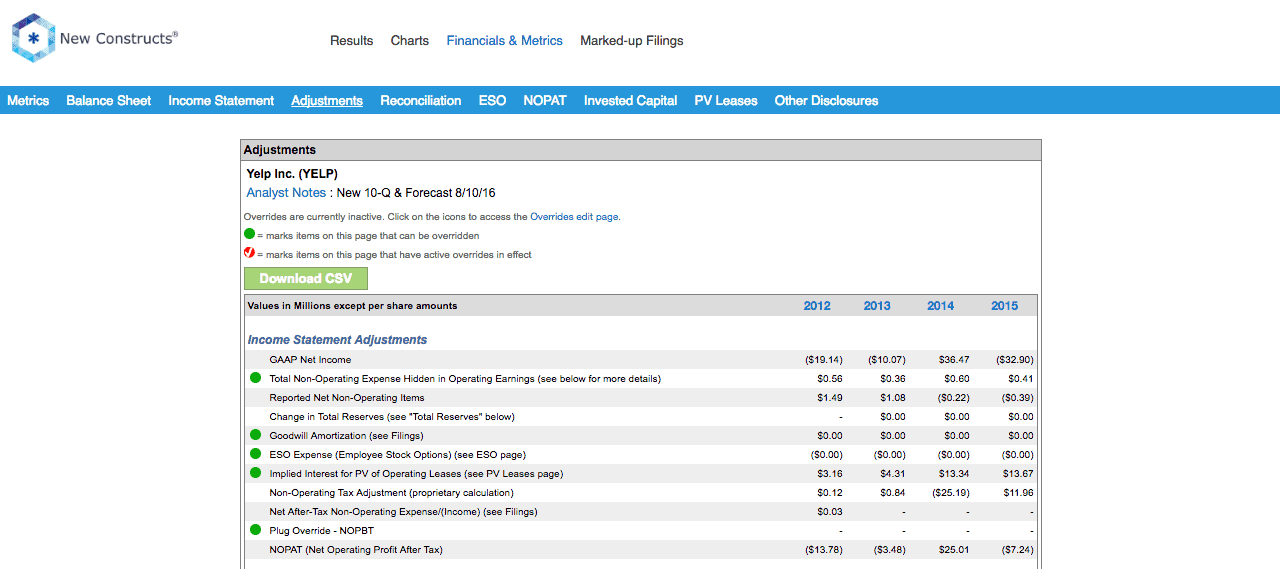
Task: Click the 2013 column header
Action: coord(877,306)
